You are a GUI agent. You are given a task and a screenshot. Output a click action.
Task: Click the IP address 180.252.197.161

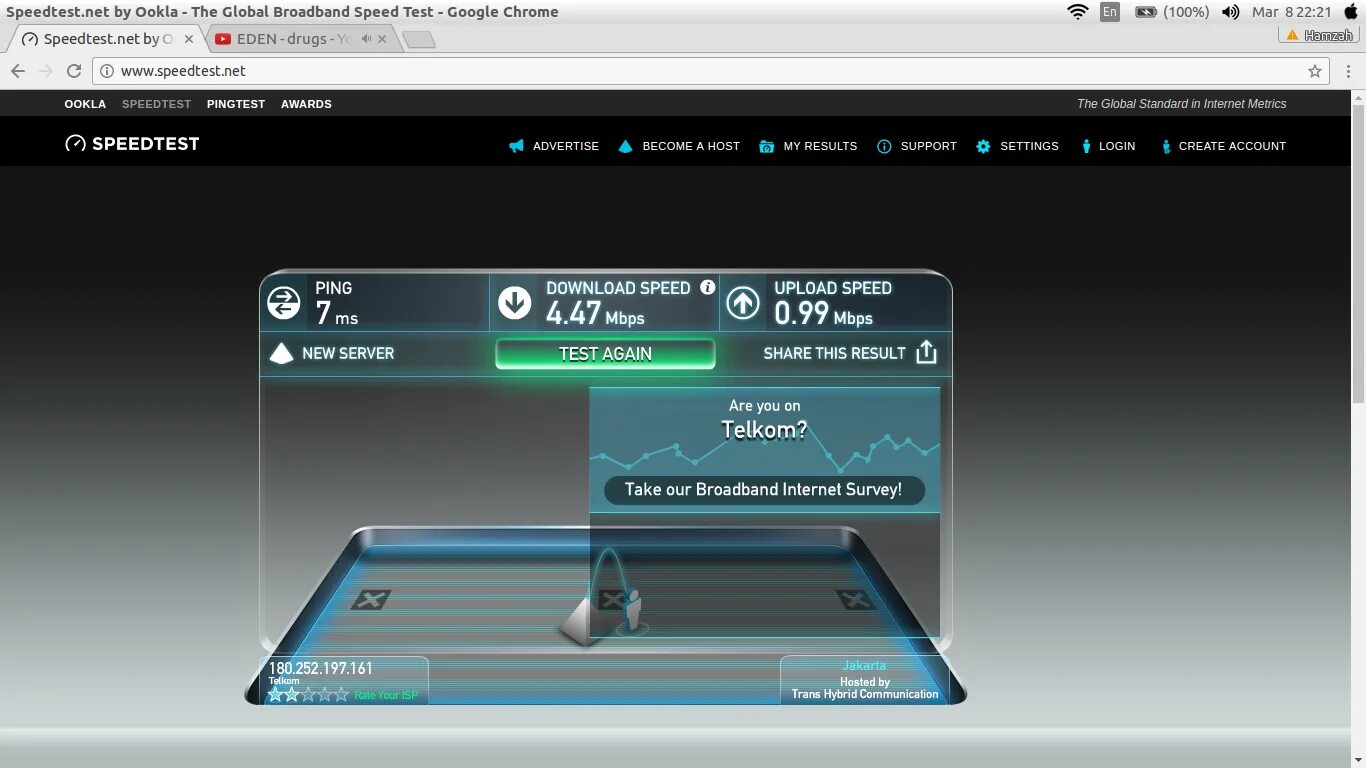point(320,668)
